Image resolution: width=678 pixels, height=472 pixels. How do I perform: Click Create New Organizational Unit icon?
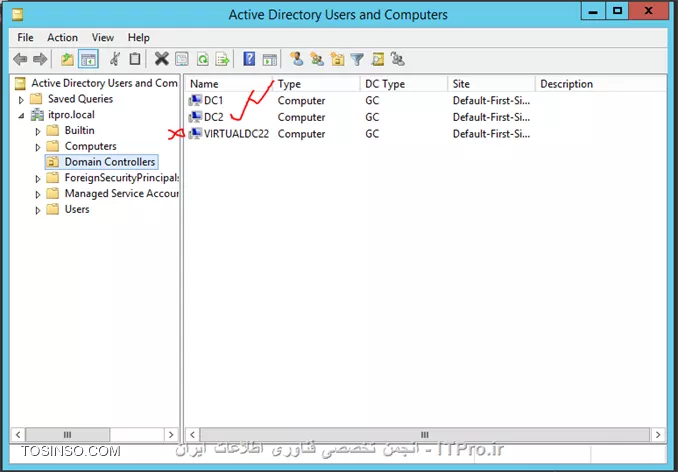pyautogui.click(x=337, y=59)
